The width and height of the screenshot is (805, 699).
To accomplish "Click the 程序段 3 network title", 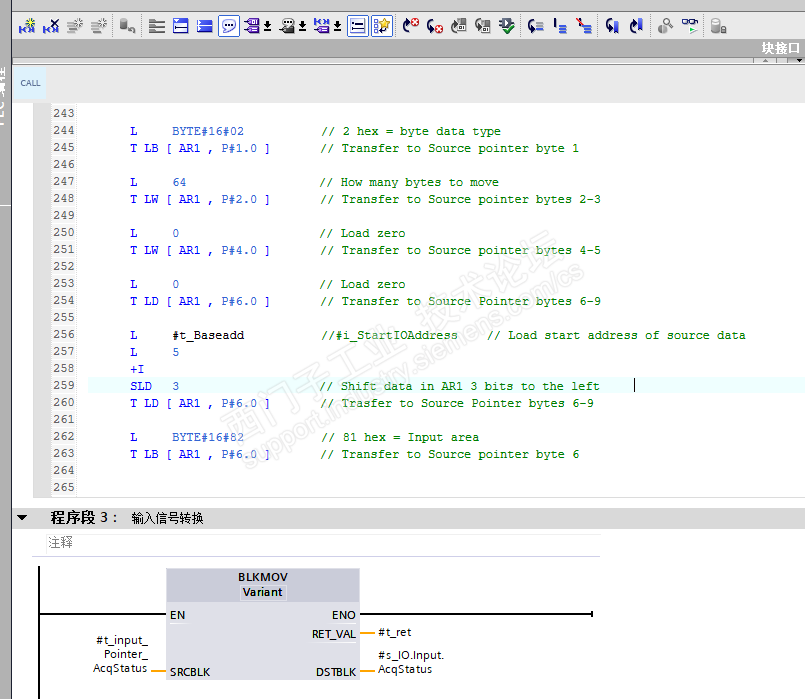I will tap(84, 517).
